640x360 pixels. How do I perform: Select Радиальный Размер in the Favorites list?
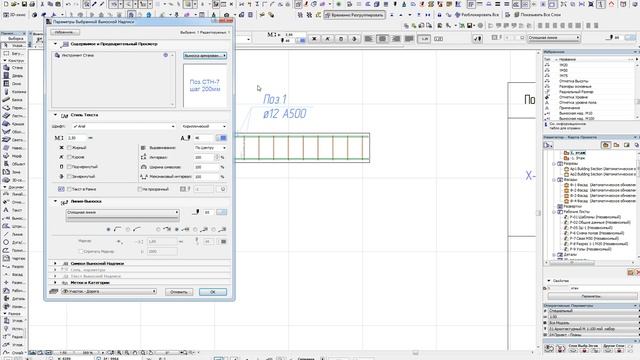pyautogui.click(x=576, y=92)
